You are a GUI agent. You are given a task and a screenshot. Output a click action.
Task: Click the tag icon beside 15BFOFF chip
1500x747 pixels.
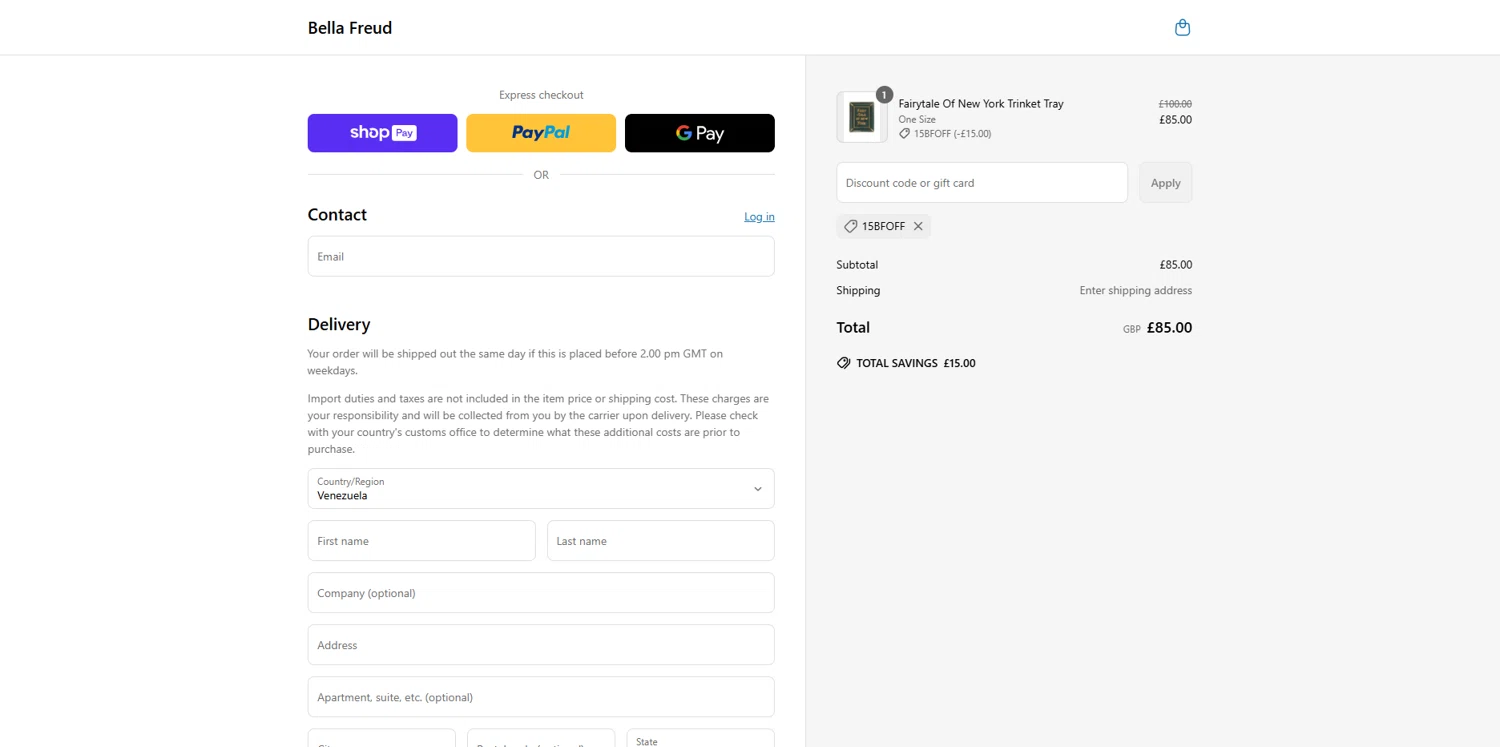pos(851,226)
